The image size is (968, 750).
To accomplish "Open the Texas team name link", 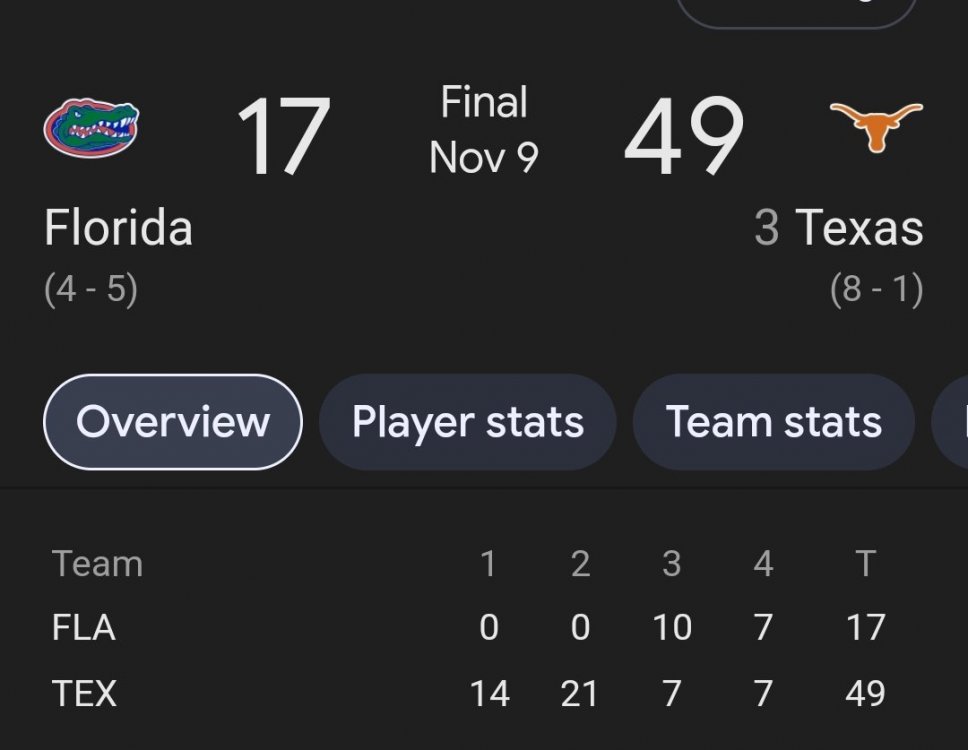I will [x=859, y=228].
